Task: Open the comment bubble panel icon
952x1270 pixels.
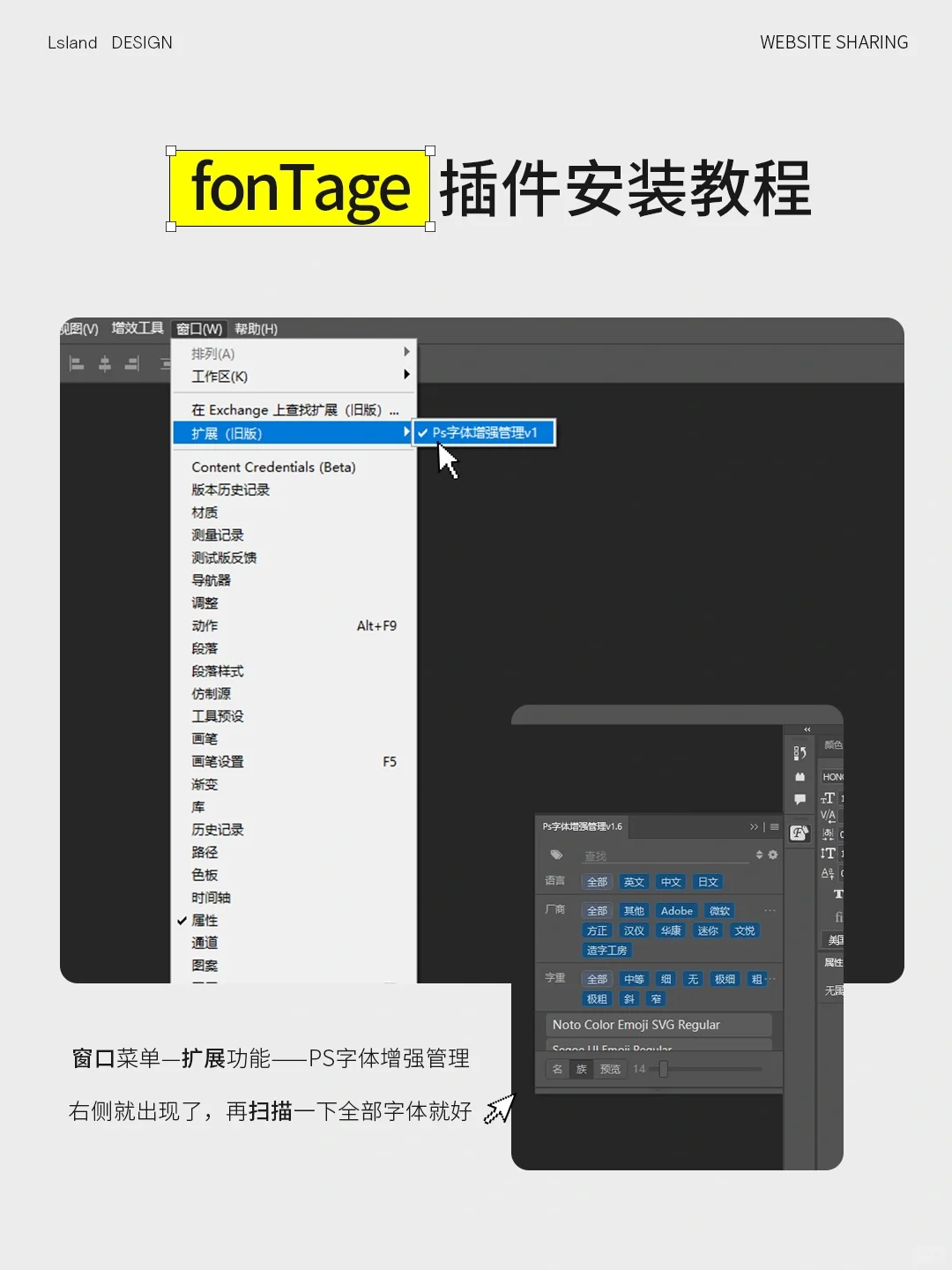Action: coord(800,799)
